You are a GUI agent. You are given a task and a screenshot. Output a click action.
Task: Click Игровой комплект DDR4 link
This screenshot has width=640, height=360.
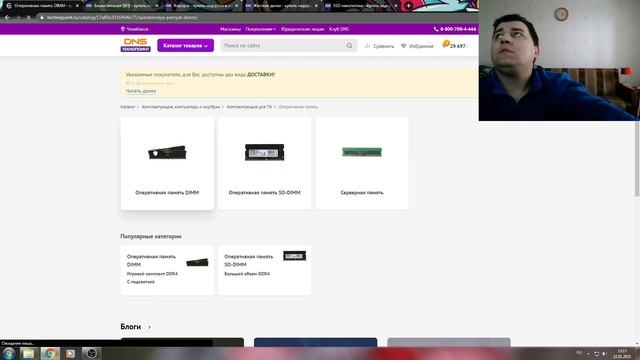point(152,274)
